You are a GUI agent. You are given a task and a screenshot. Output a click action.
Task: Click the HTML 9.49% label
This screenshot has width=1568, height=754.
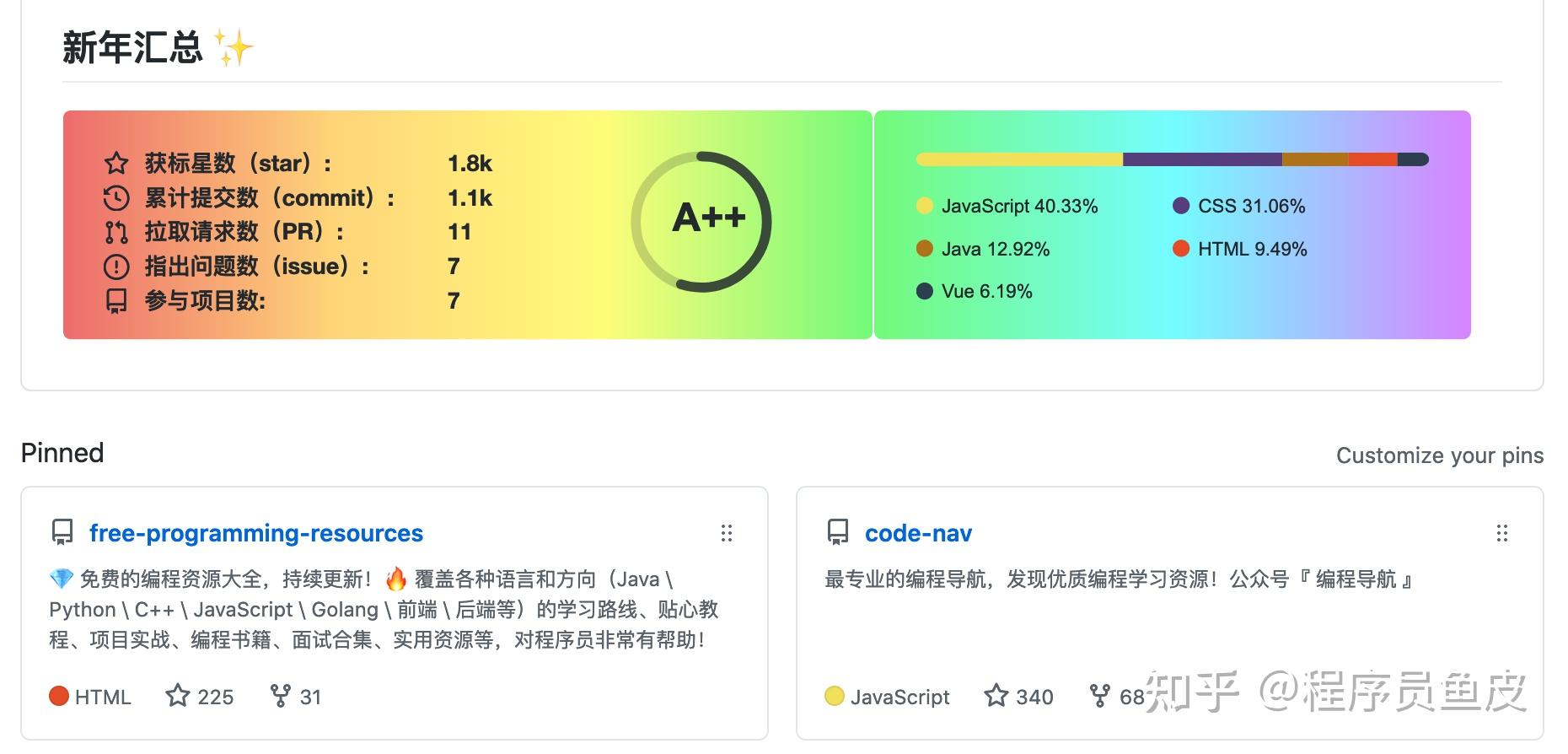click(x=1252, y=249)
